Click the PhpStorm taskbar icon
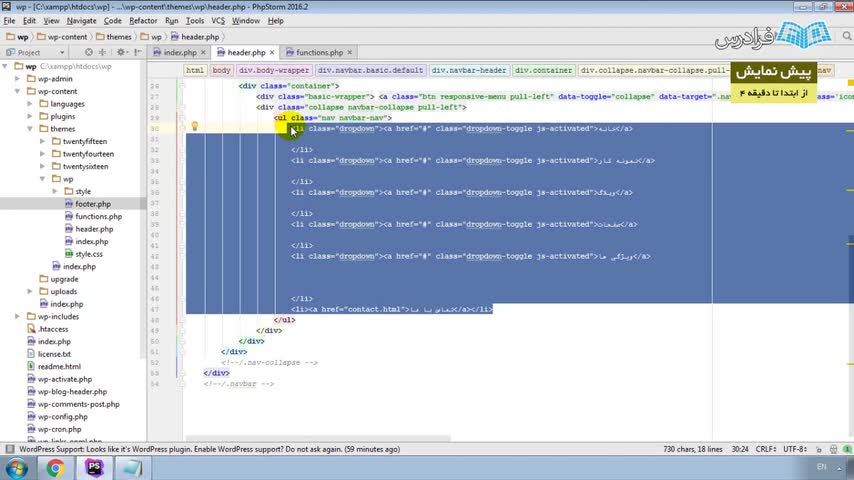The width and height of the screenshot is (854, 480). tap(94, 469)
